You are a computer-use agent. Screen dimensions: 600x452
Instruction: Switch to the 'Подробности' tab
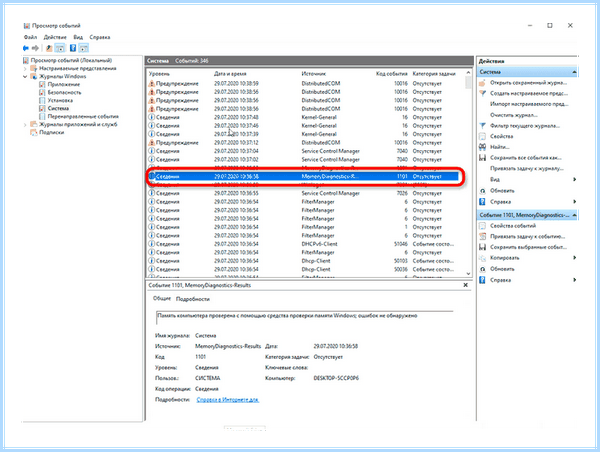click(x=192, y=299)
